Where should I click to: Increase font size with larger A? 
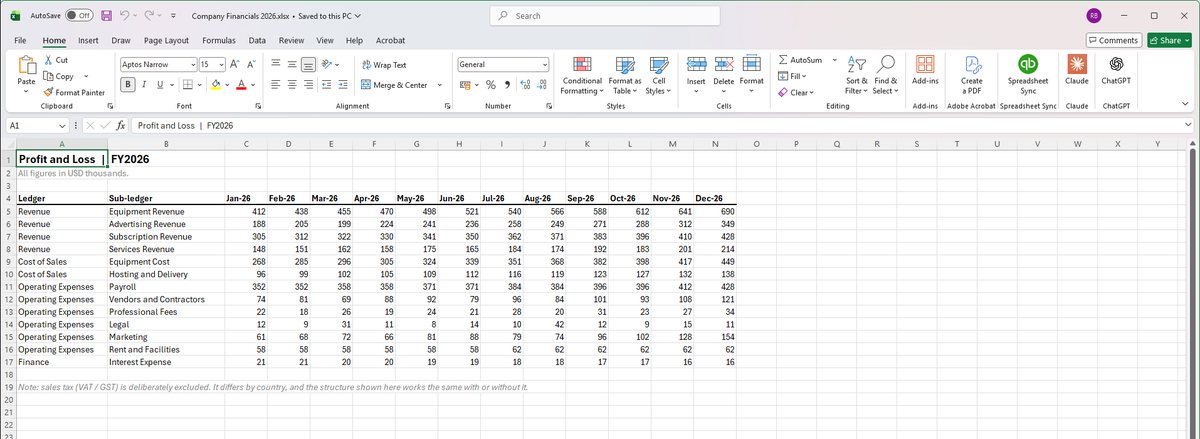(235, 64)
